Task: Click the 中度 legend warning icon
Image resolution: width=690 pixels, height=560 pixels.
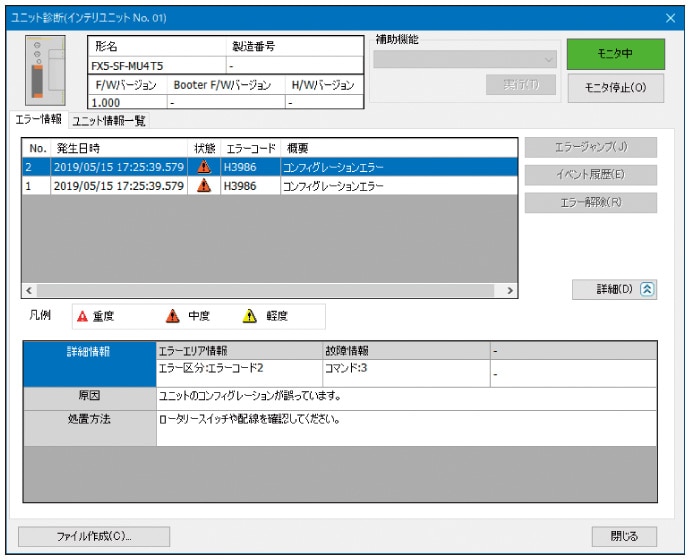Action: tap(172, 316)
